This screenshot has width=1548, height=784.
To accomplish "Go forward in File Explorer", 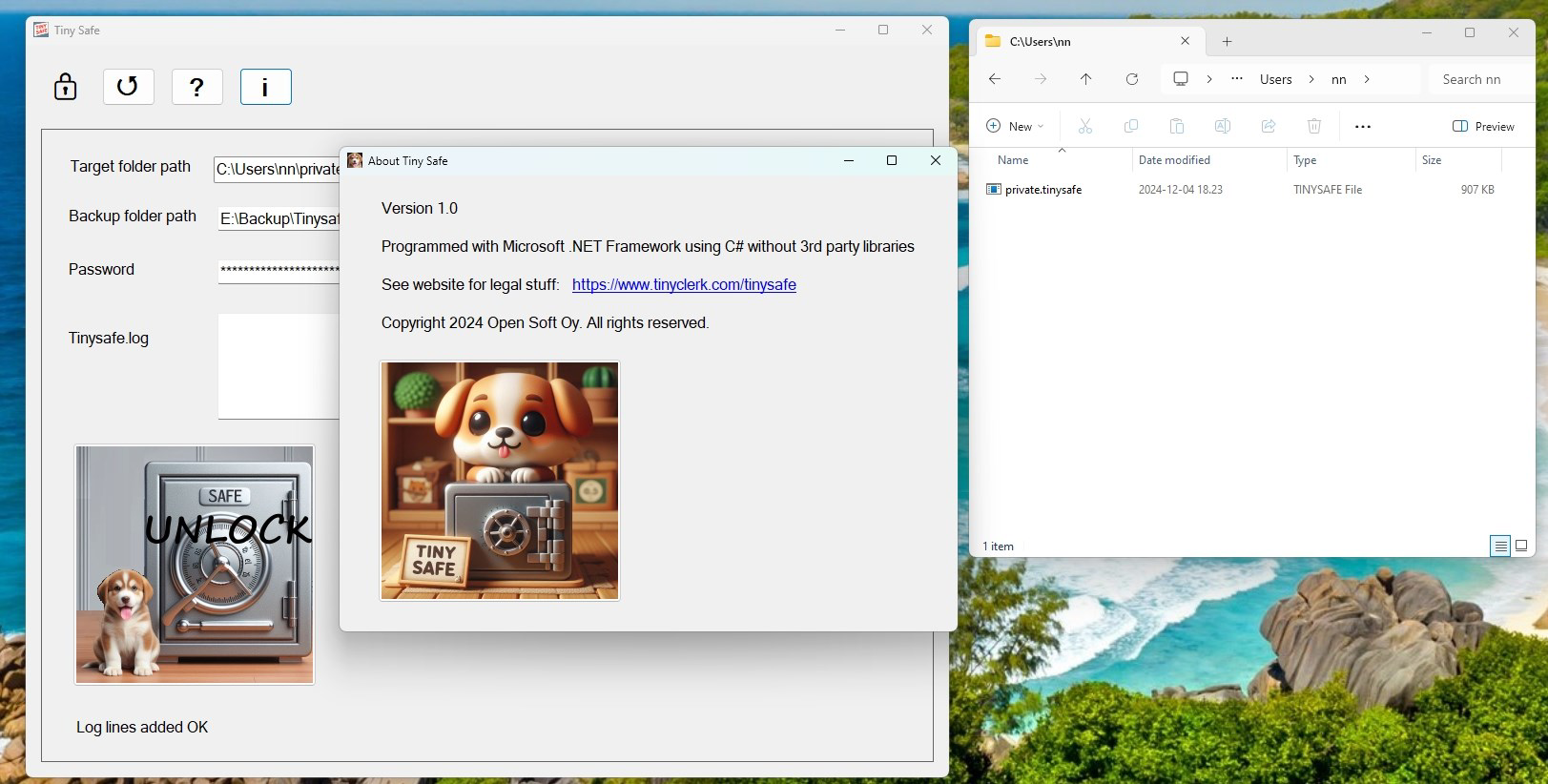I will coord(1041,79).
